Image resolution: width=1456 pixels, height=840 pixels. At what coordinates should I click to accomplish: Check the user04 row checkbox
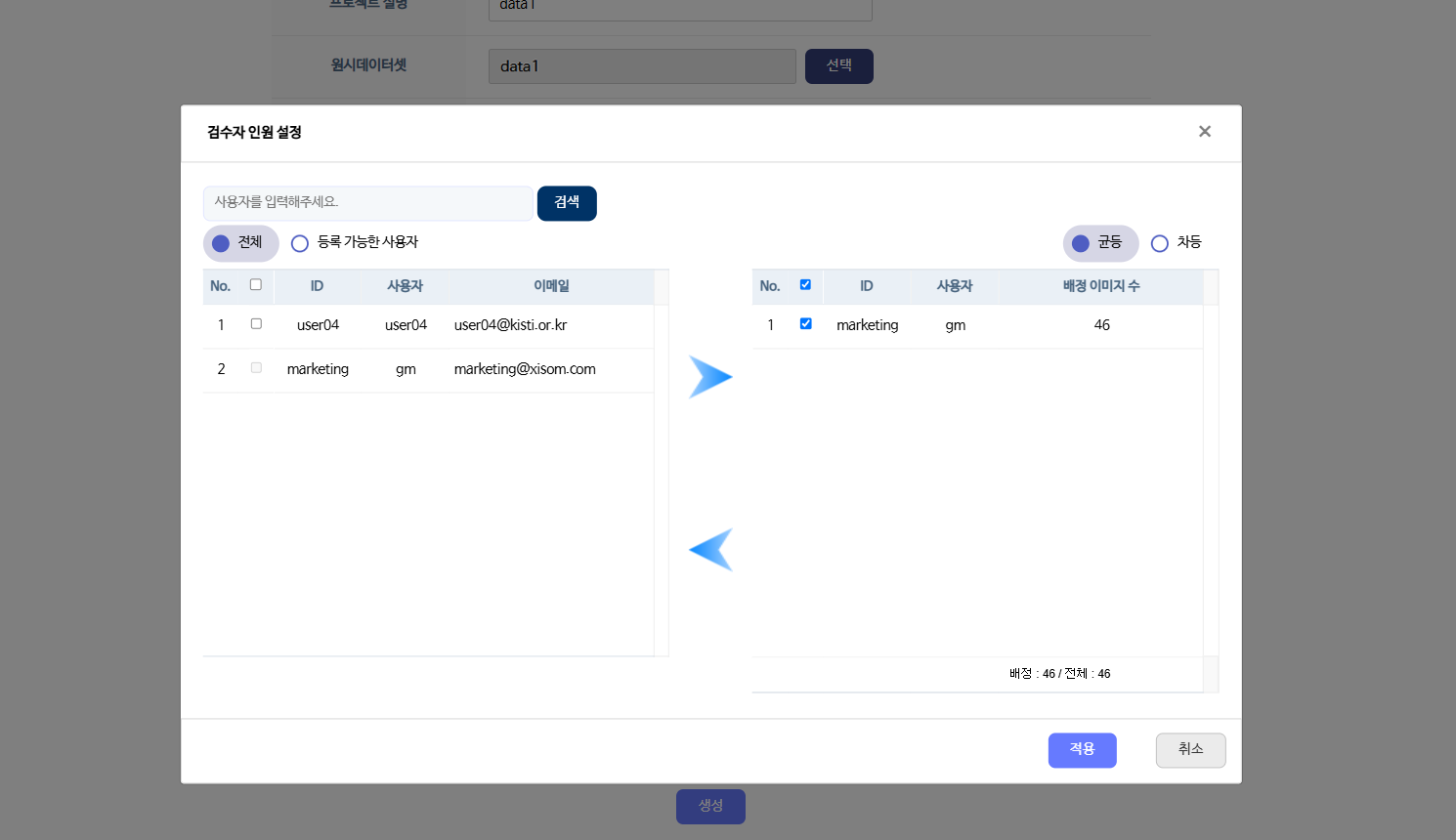[x=256, y=324]
